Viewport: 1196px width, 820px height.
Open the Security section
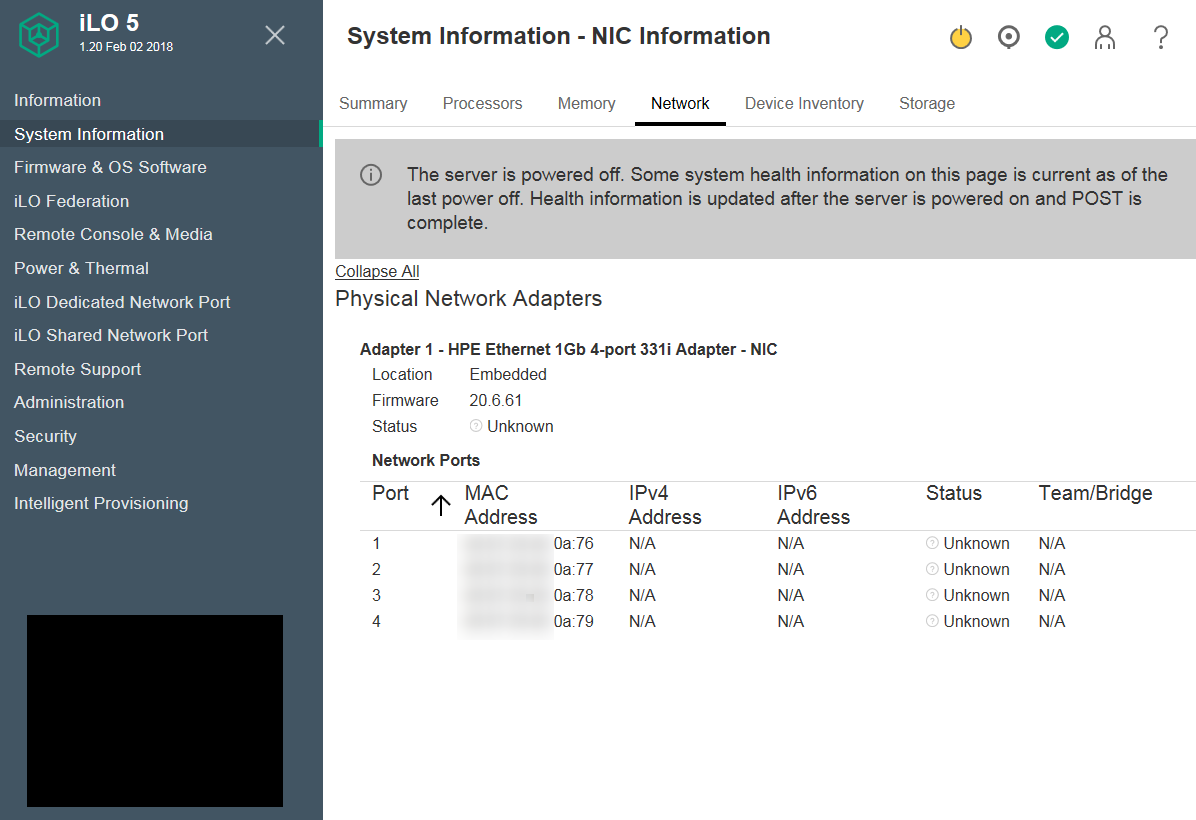click(45, 436)
